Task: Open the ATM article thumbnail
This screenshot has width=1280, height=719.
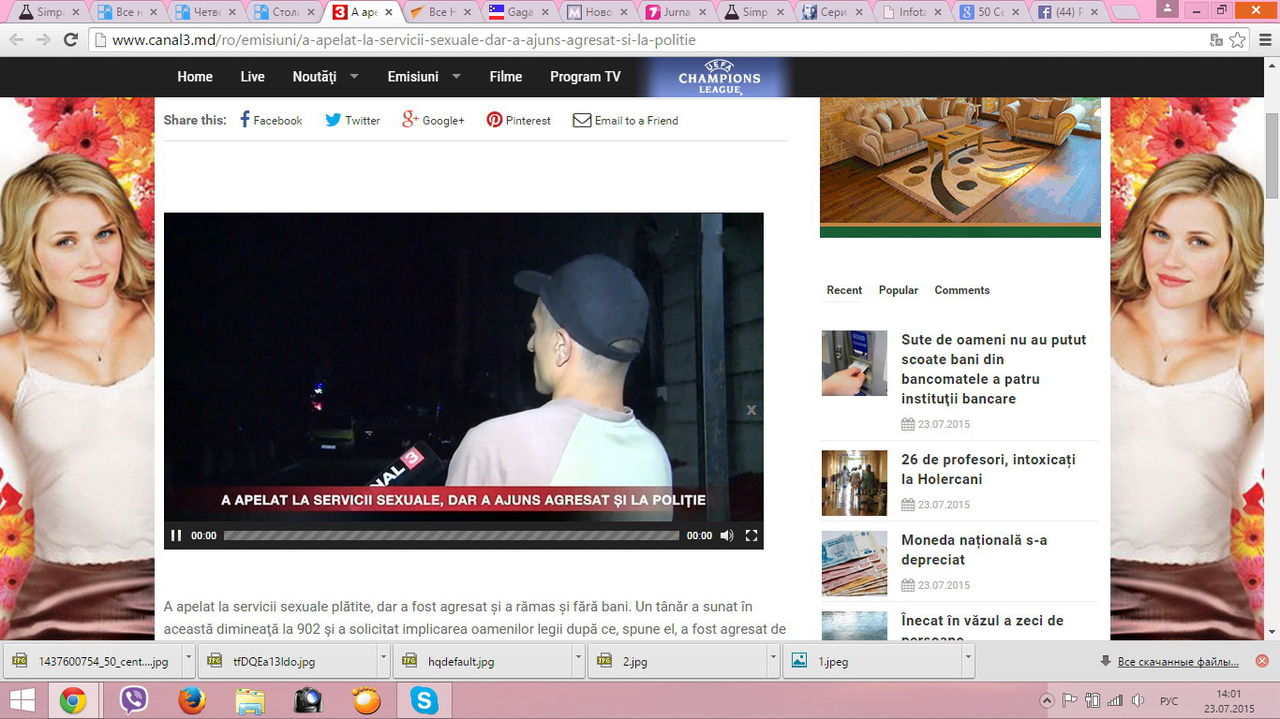Action: tap(854, 363)
